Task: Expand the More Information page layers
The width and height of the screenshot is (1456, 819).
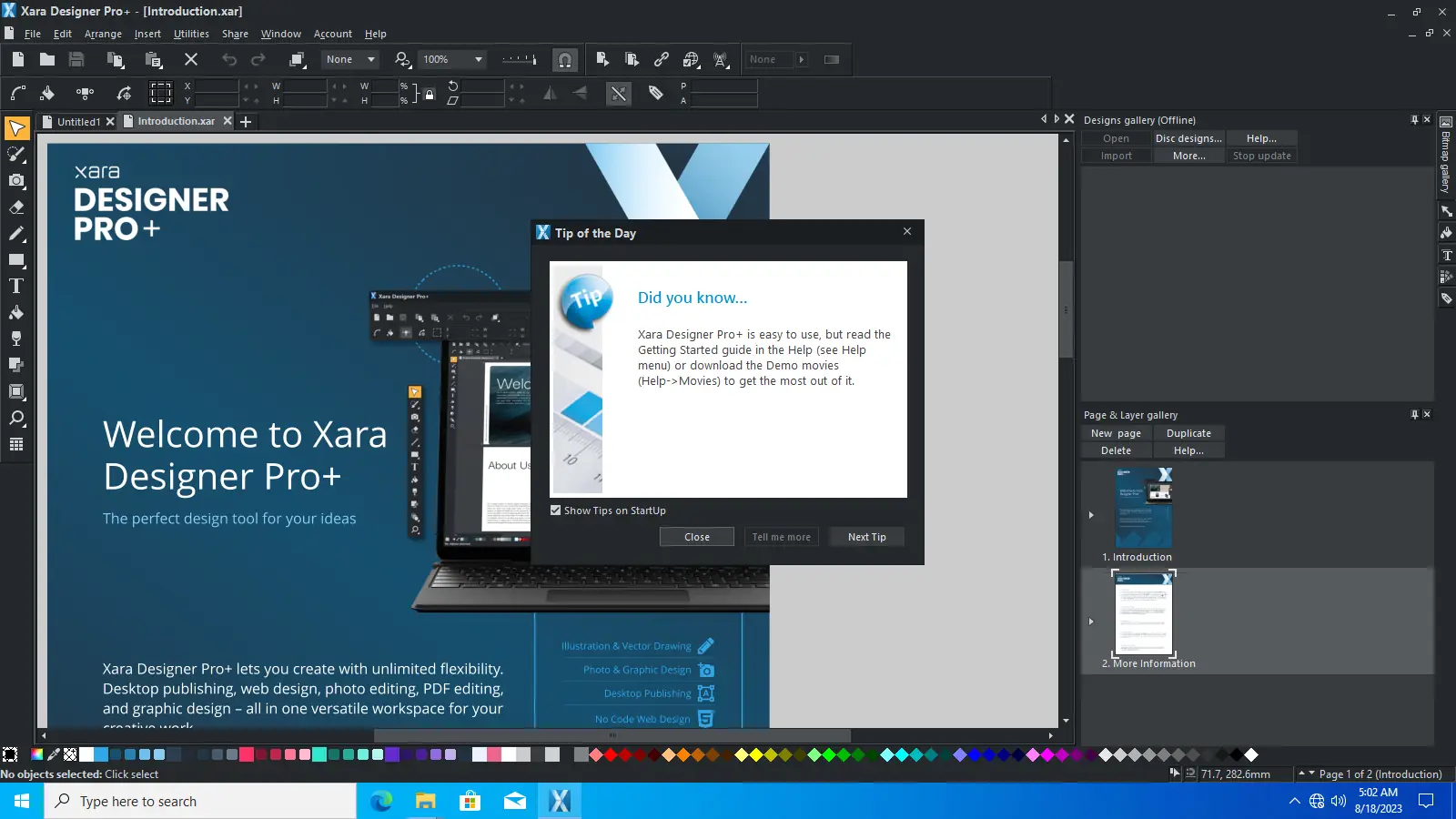Action: (1091, 622)
